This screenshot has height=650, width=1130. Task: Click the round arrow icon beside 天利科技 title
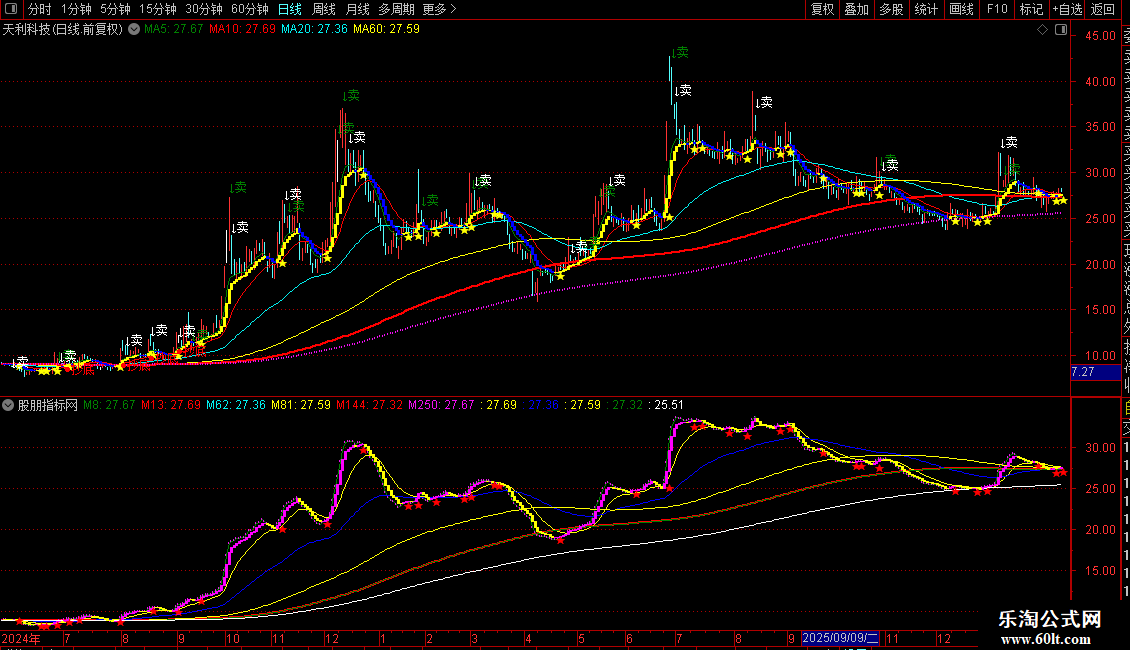(134, 30)
